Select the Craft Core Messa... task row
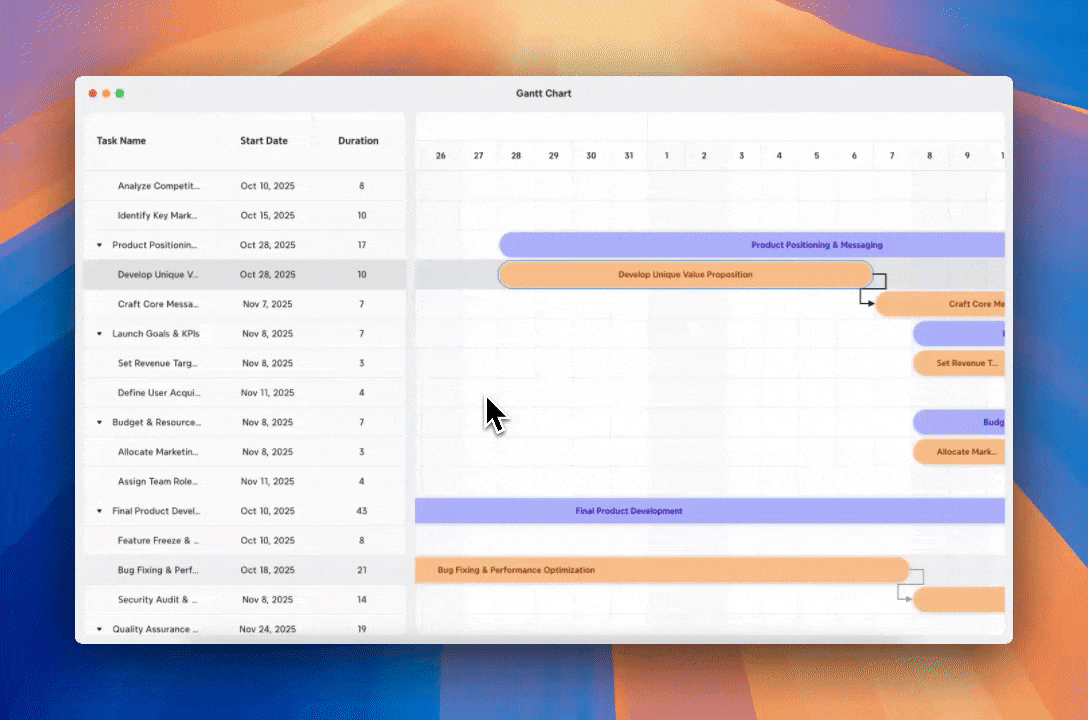This screenshot has width=1088, height=720. (x=244, y=304)
